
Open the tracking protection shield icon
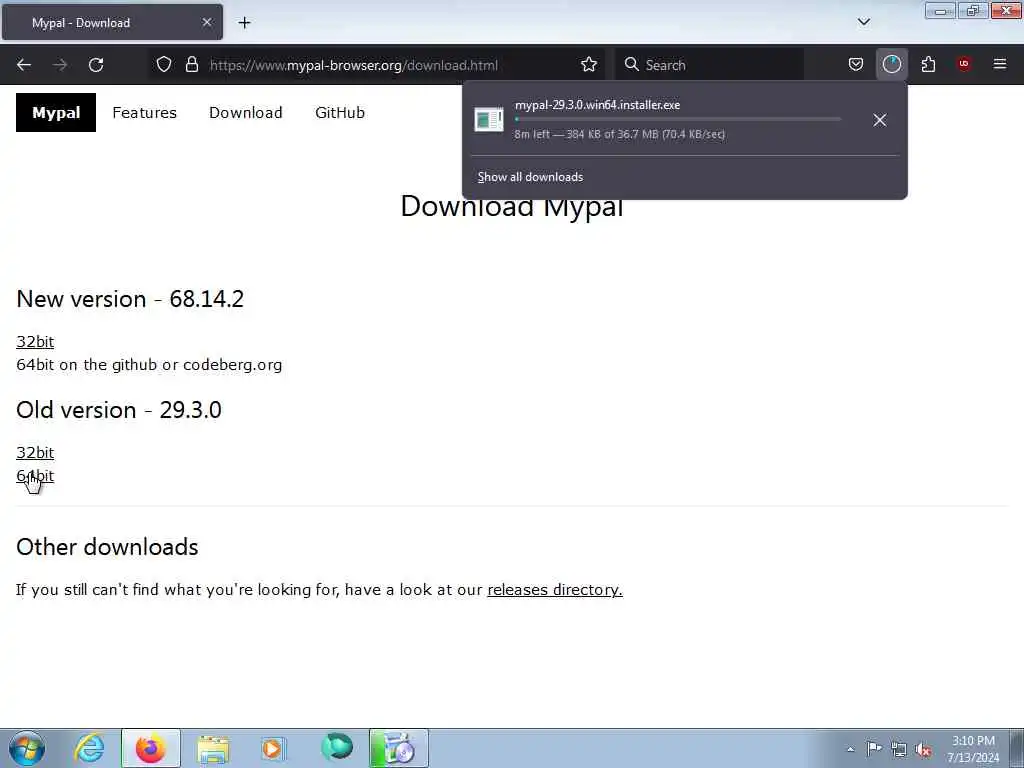164,65
